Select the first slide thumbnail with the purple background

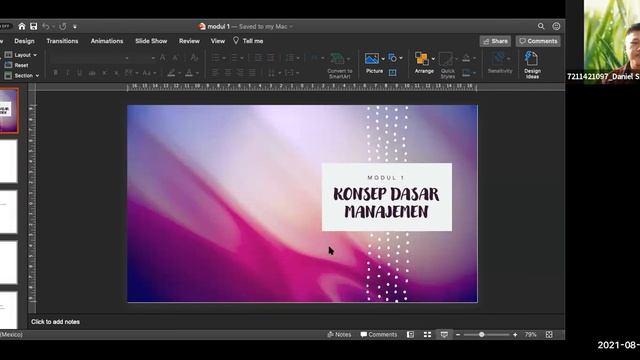pos(9,111)
